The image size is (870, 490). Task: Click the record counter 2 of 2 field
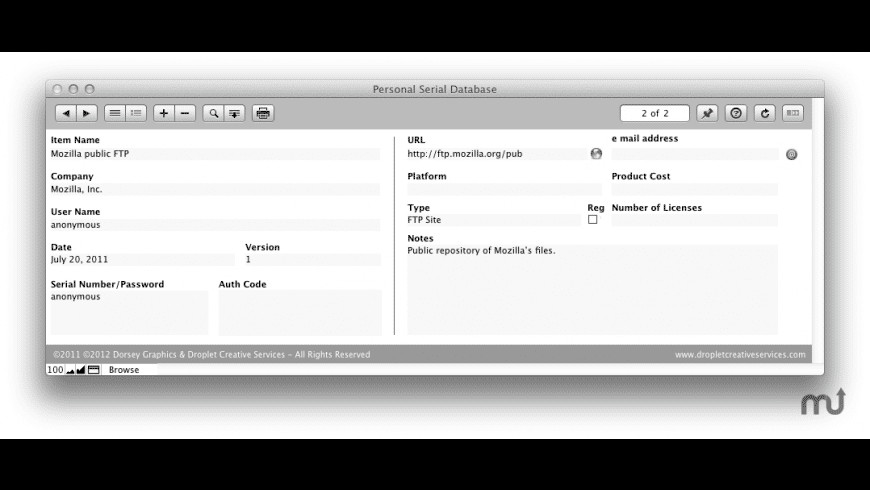tap(655, 113)
